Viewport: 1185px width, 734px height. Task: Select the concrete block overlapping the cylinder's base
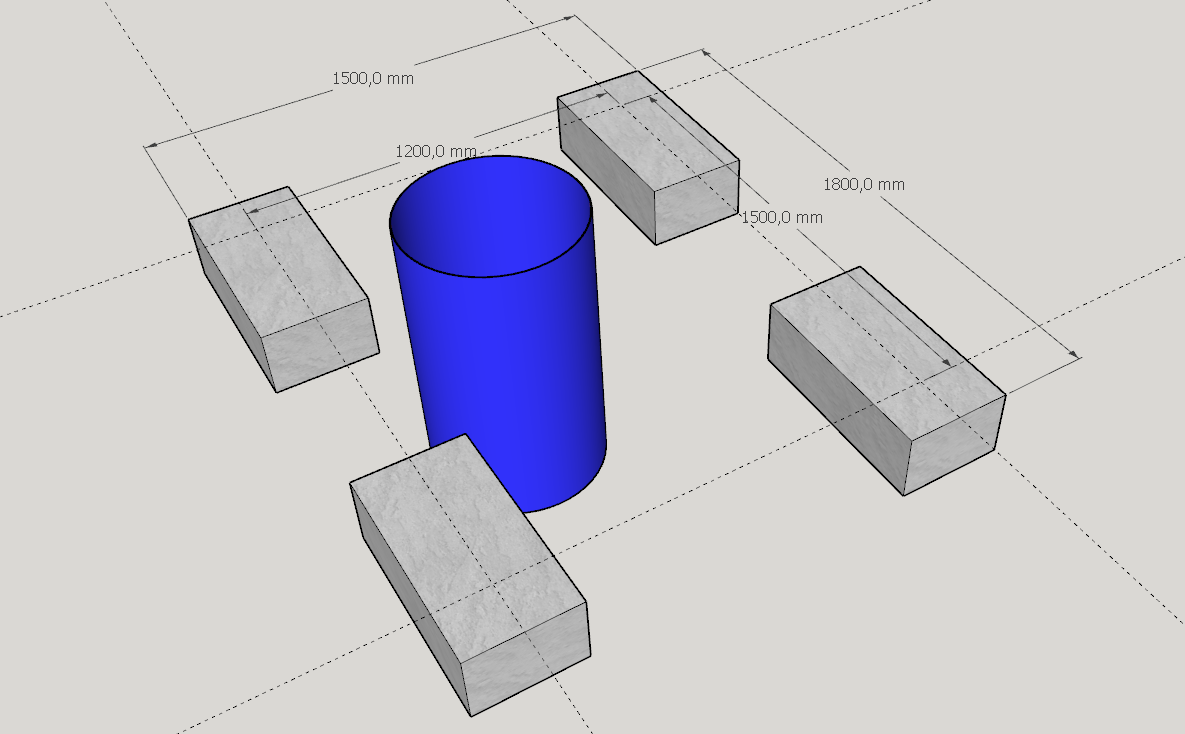(x=470, y=575)
